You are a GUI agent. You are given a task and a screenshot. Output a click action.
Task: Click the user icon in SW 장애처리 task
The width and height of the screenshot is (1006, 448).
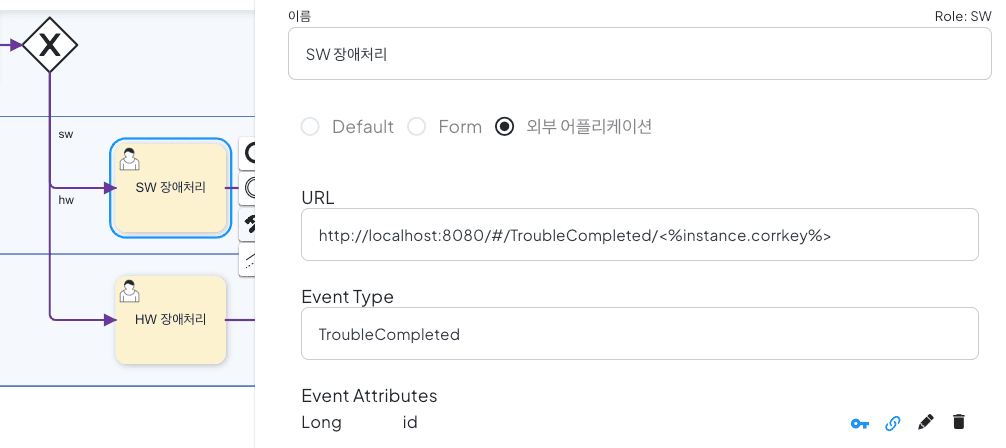[x=130, y=160]
